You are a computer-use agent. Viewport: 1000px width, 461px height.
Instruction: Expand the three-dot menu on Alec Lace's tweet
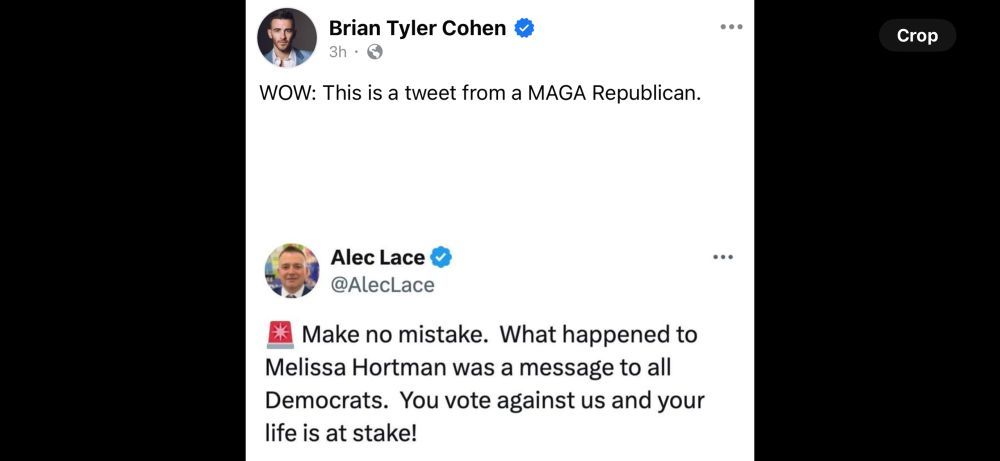(722, 257)
